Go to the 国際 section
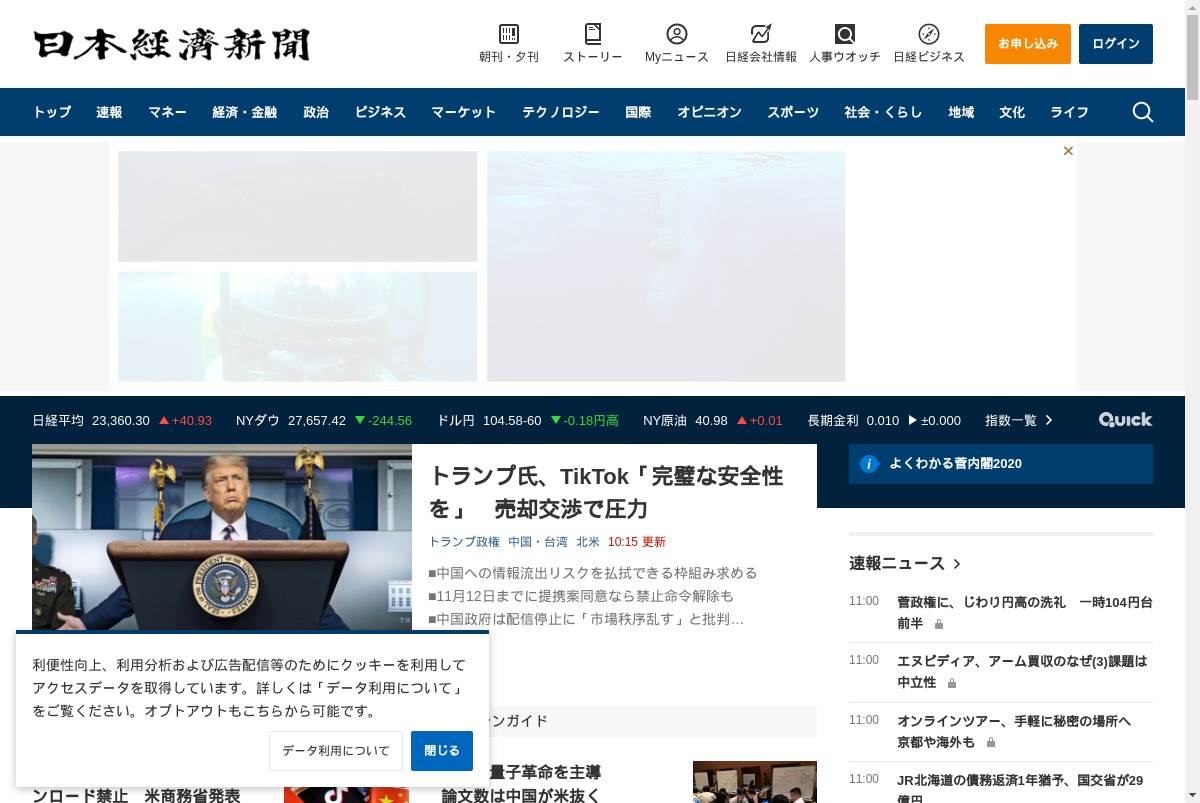 (x=638, y=112)
